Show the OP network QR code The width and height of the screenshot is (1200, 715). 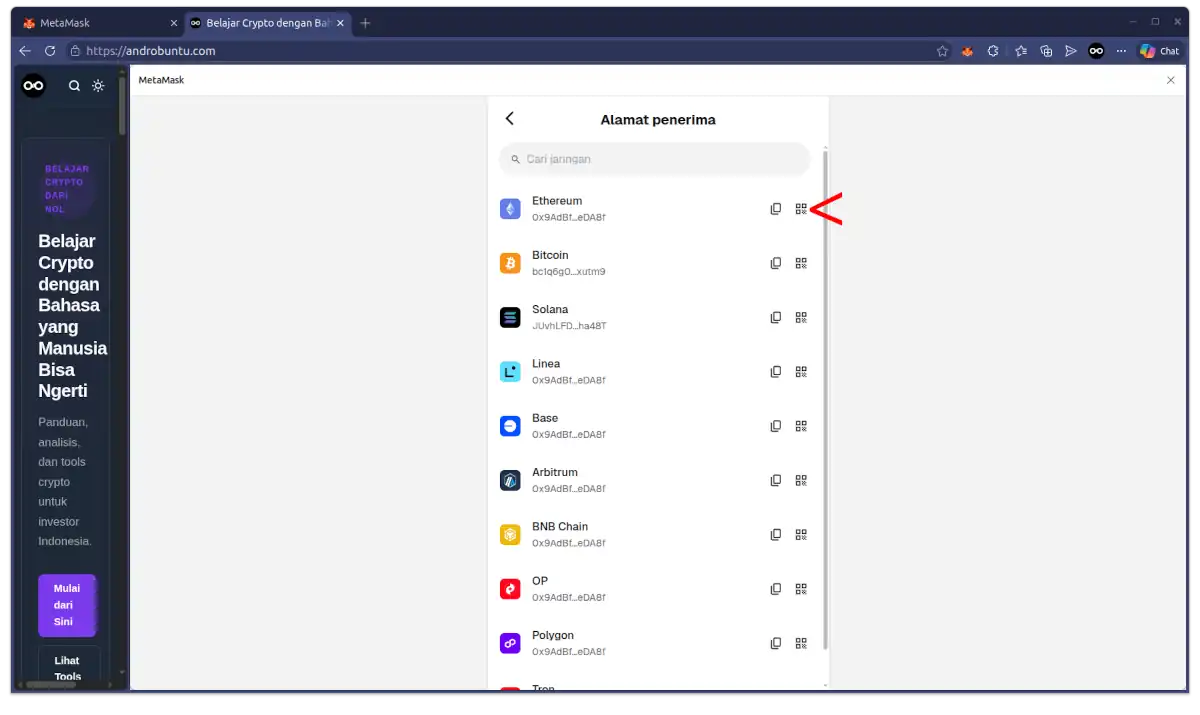coord(801,589)
